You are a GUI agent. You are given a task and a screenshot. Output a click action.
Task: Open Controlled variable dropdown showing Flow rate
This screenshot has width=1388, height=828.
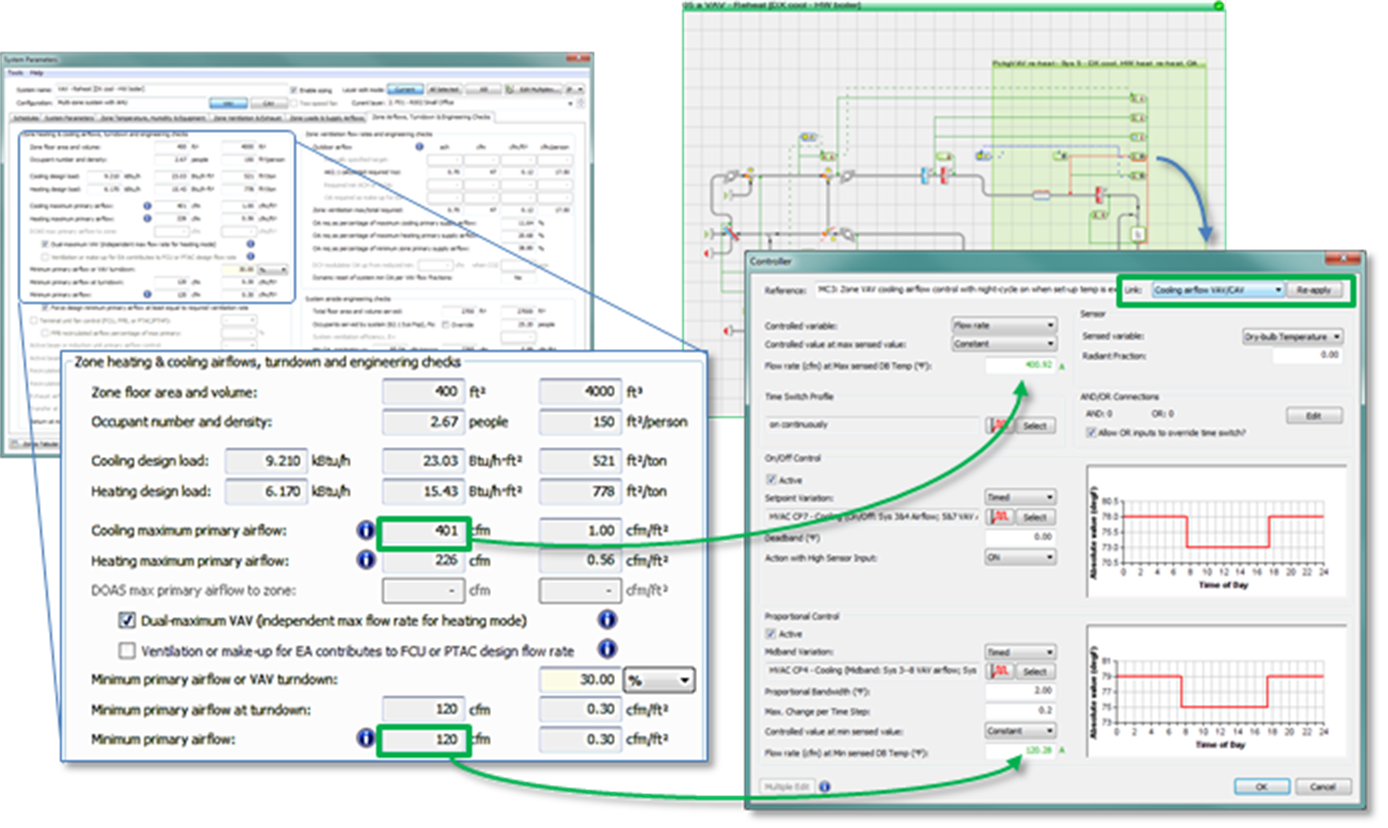click(1004, 325)
